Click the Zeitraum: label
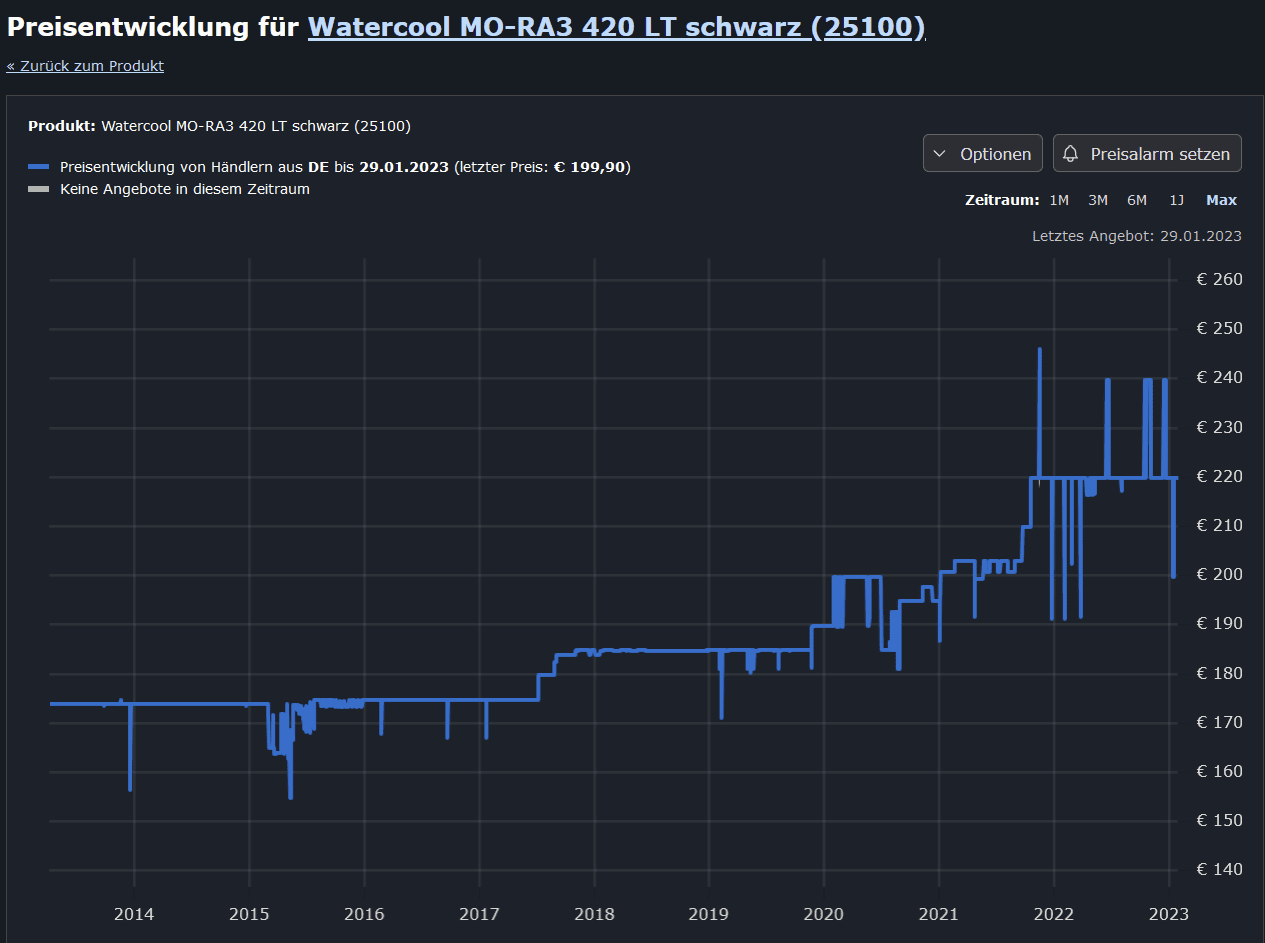 [1002, 200]
